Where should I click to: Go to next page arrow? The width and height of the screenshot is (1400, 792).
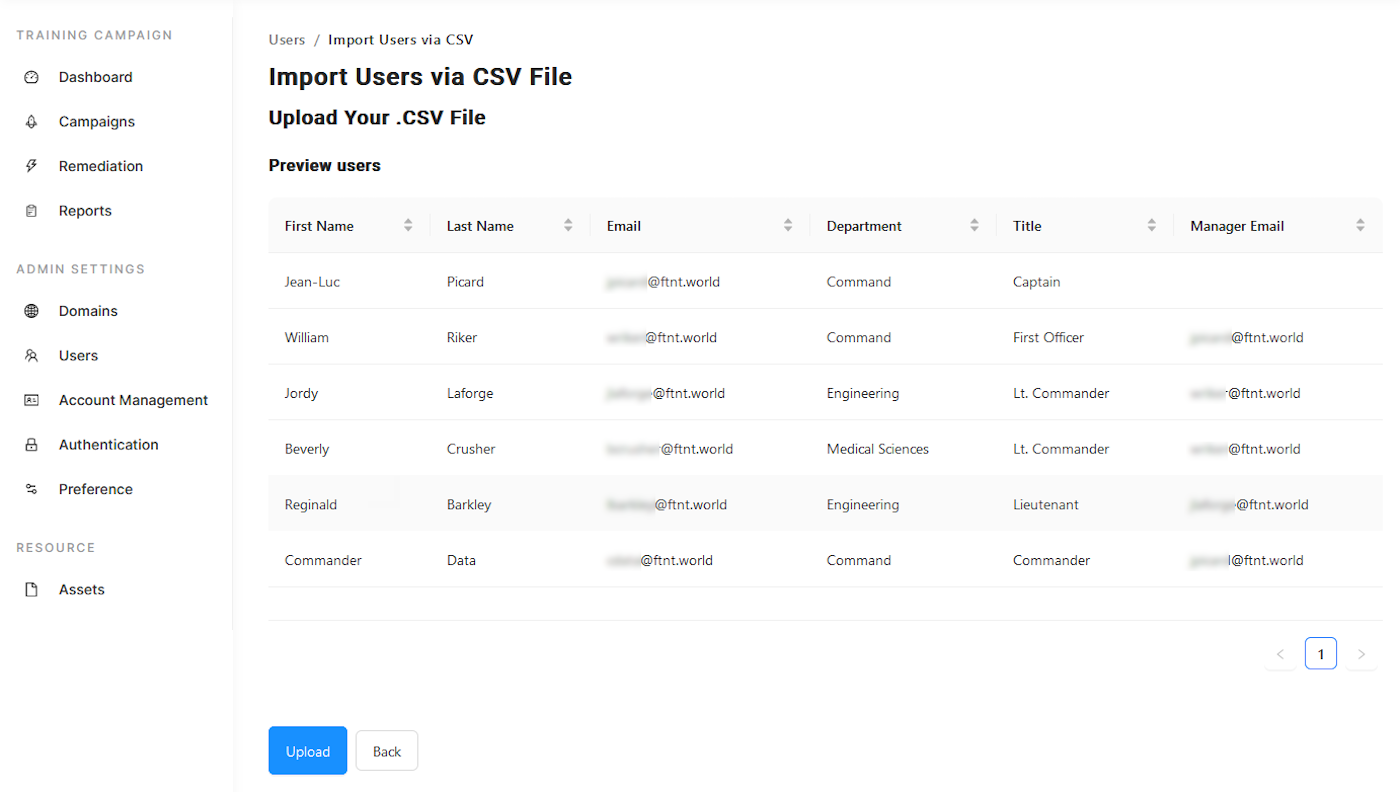coord(1361,655)
